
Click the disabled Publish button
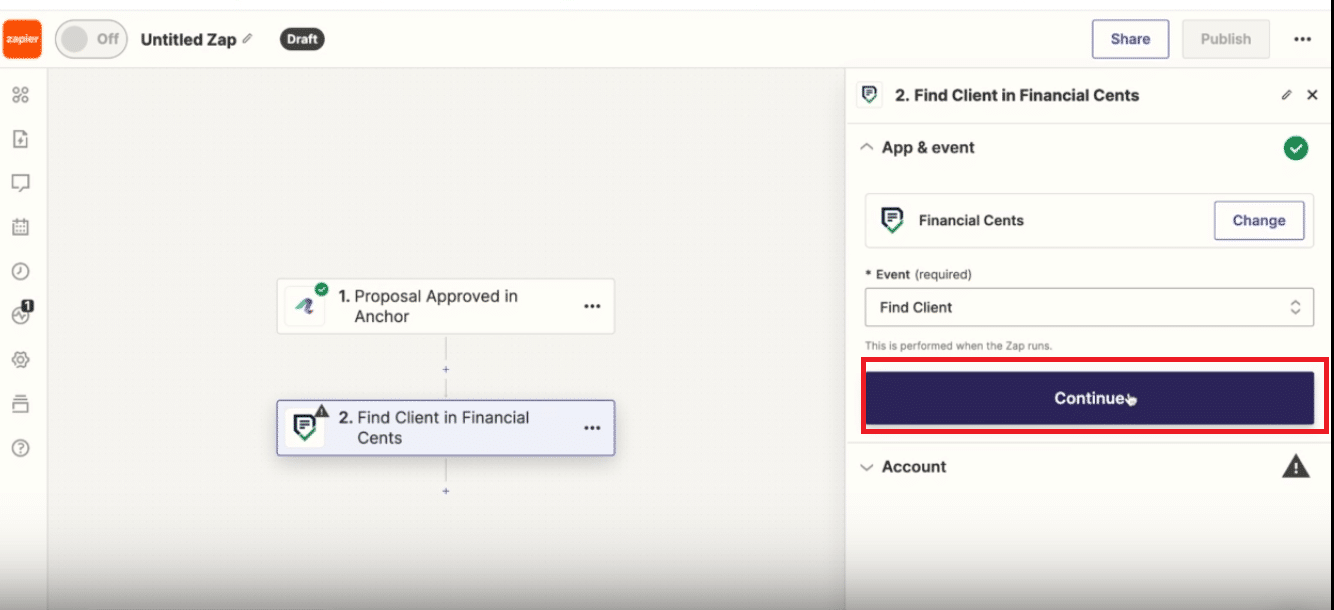click(1226, 39)
